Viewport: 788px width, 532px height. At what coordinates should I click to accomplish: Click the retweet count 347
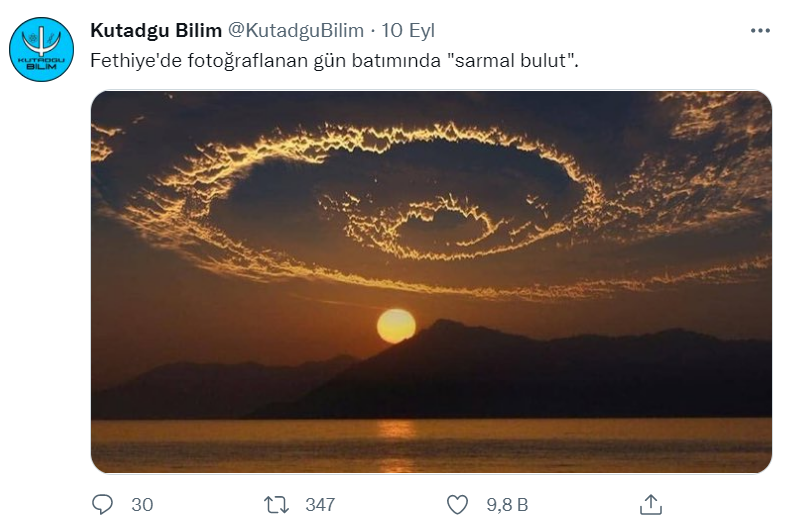tap(320, 504)
